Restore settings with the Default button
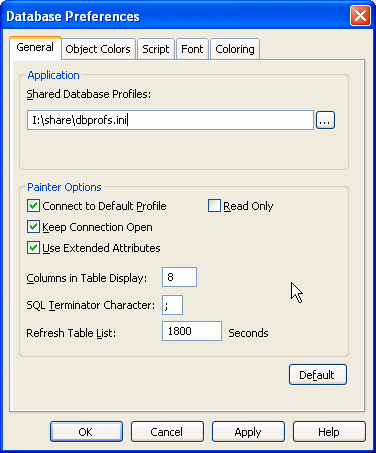This screenshot has height=453, width=376. click(x=318, y=375)
